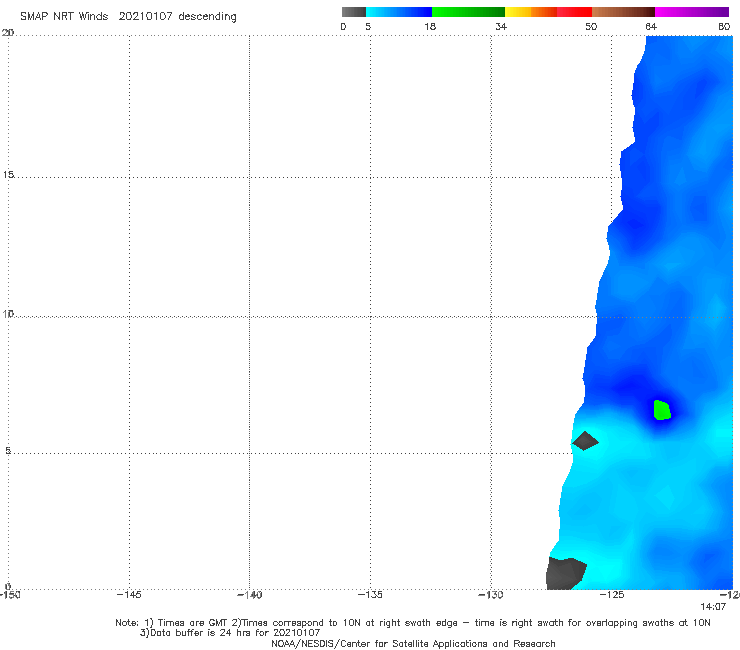Click the latitude axis label '15'
The width and height of the screenshot is (740, 650).
(x=8, y=175)
